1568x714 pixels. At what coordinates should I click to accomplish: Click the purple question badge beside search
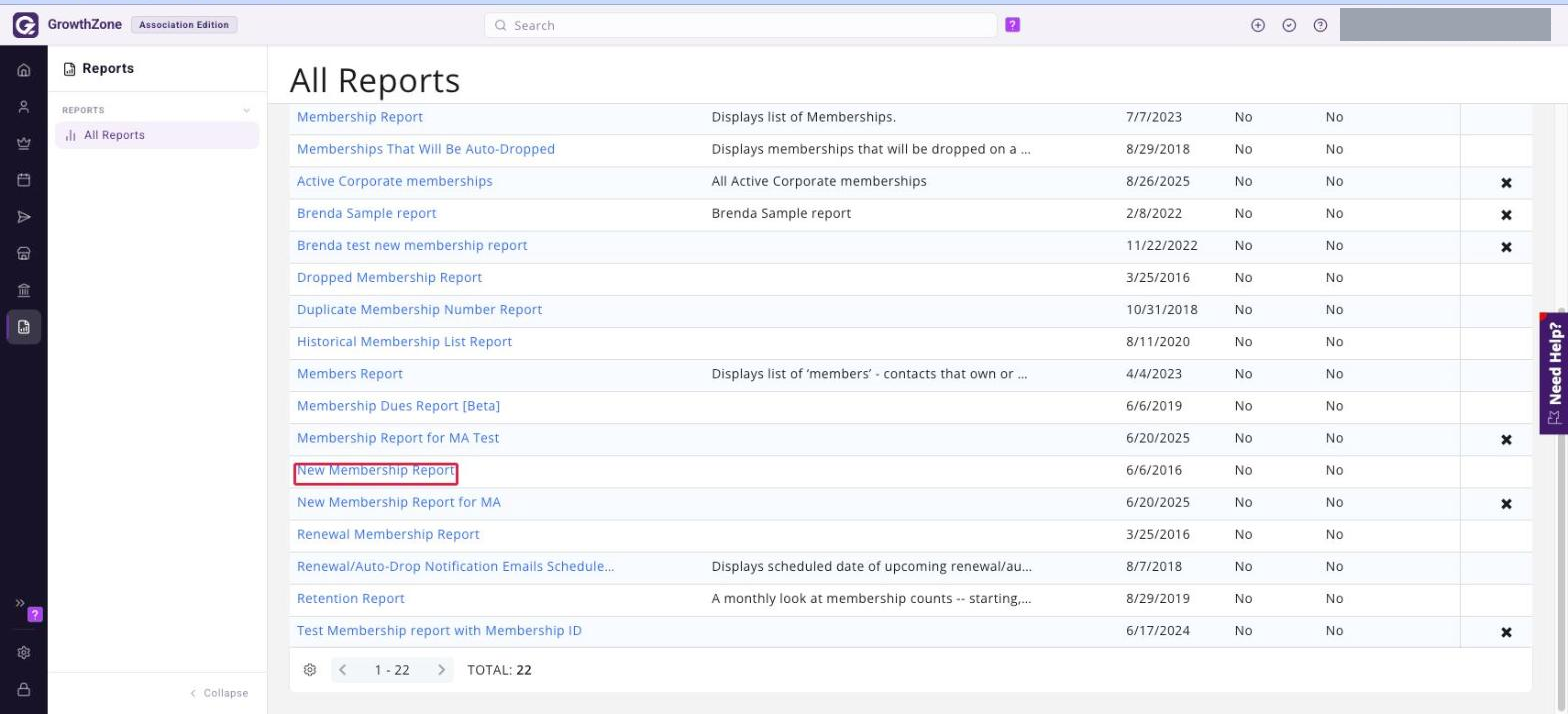point(1012,25)
